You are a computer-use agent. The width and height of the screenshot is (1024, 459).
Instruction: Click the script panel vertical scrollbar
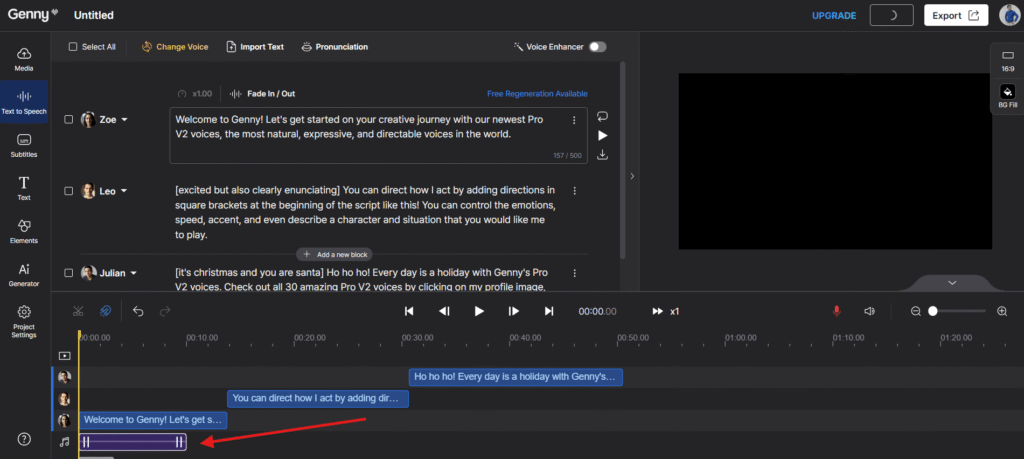click(x=622, y=160)
